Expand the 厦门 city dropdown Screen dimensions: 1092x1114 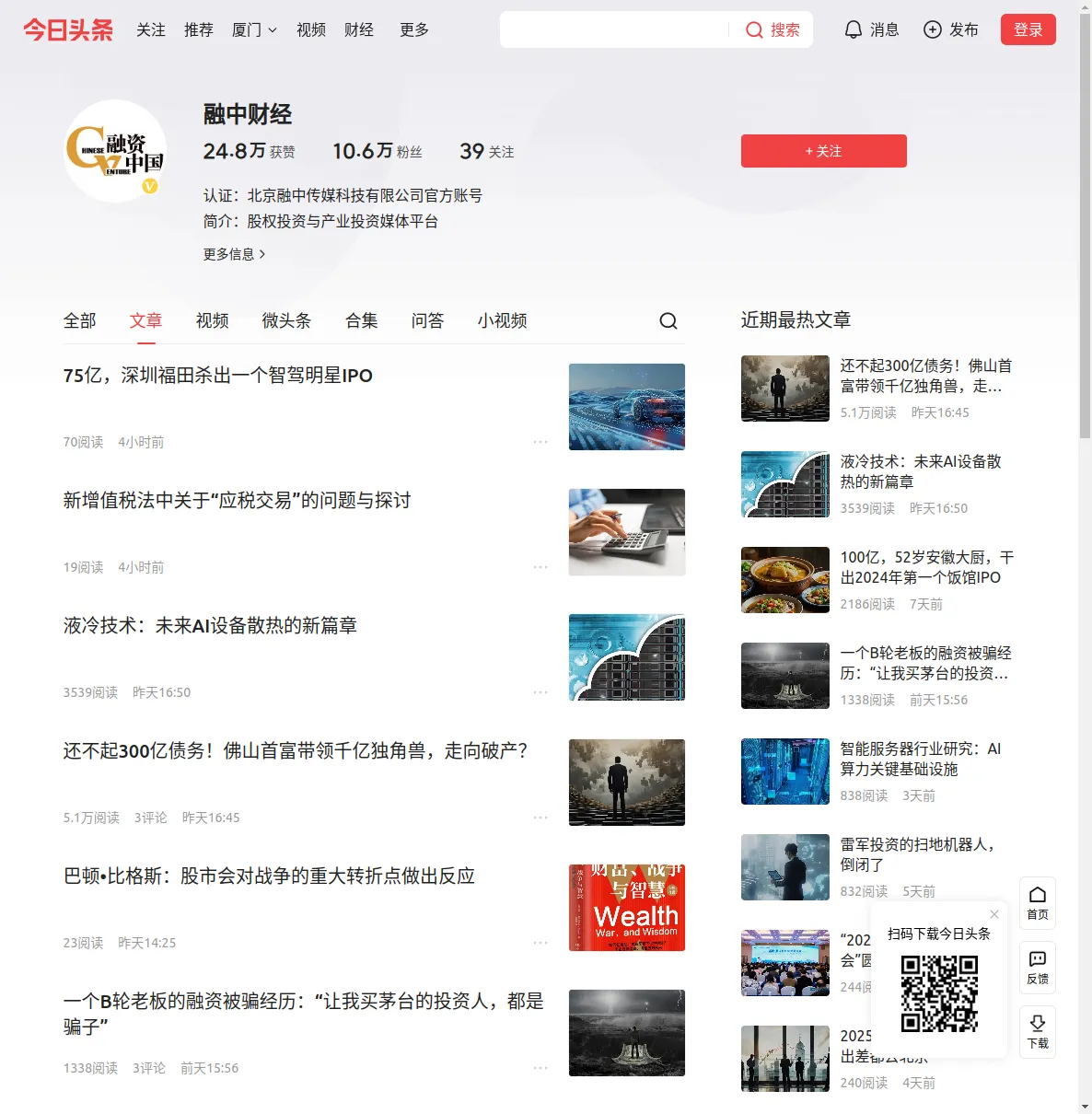pos(254,29)
